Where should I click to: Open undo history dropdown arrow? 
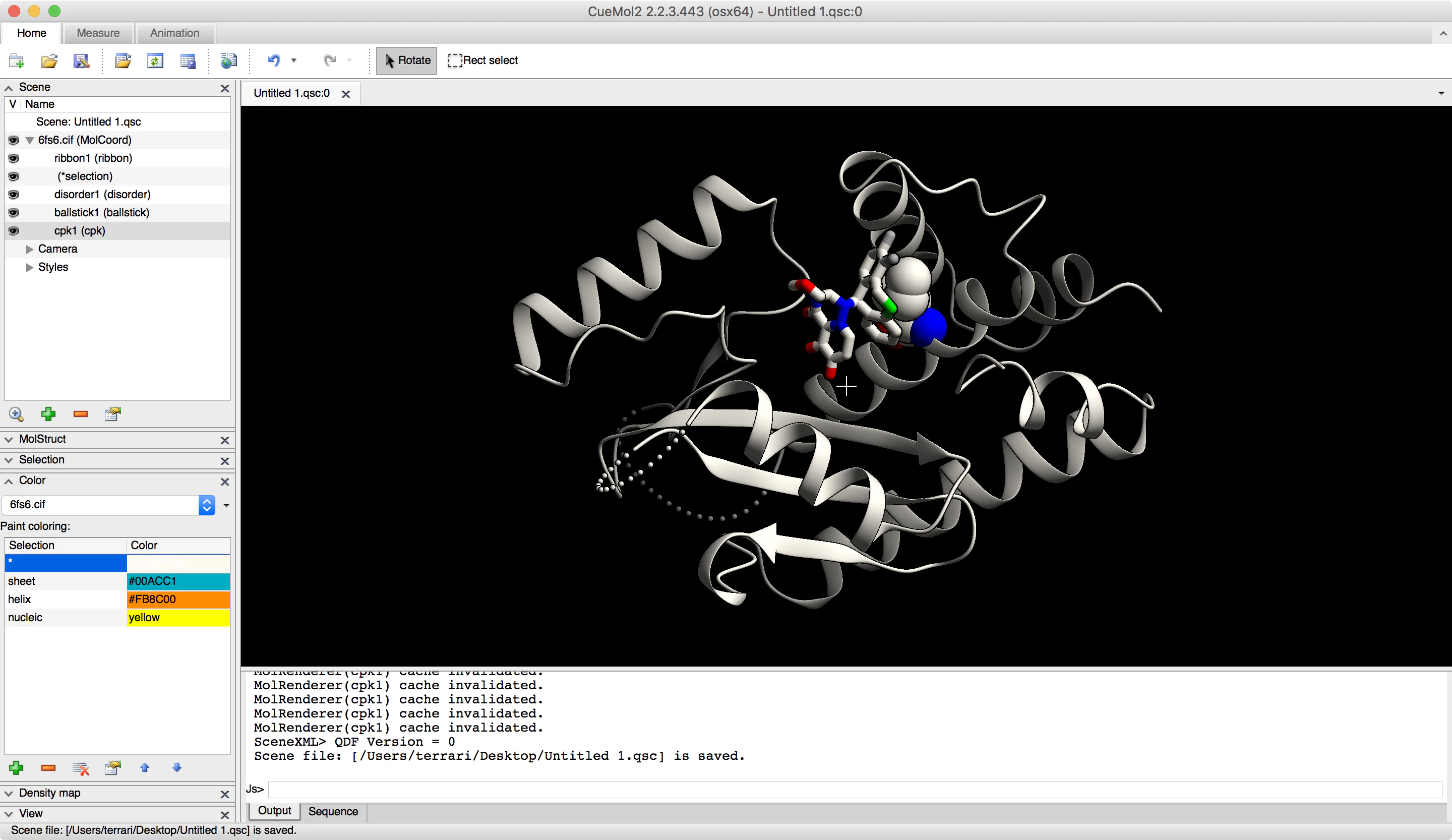pyautogui.click(x=294, y=60)
